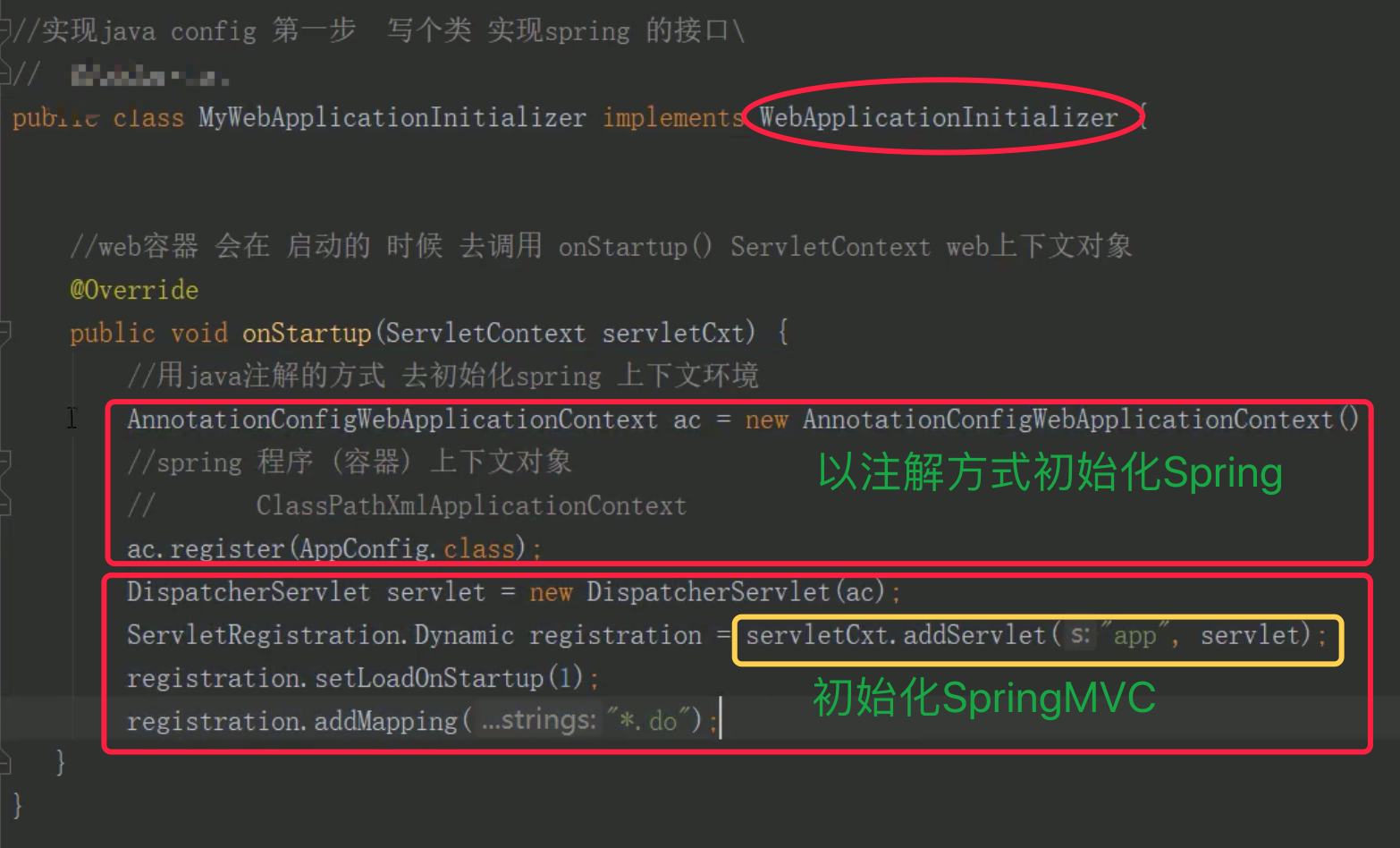
Task: Click ServletContext type in the onStartup signature
Action: click(486, 333)
